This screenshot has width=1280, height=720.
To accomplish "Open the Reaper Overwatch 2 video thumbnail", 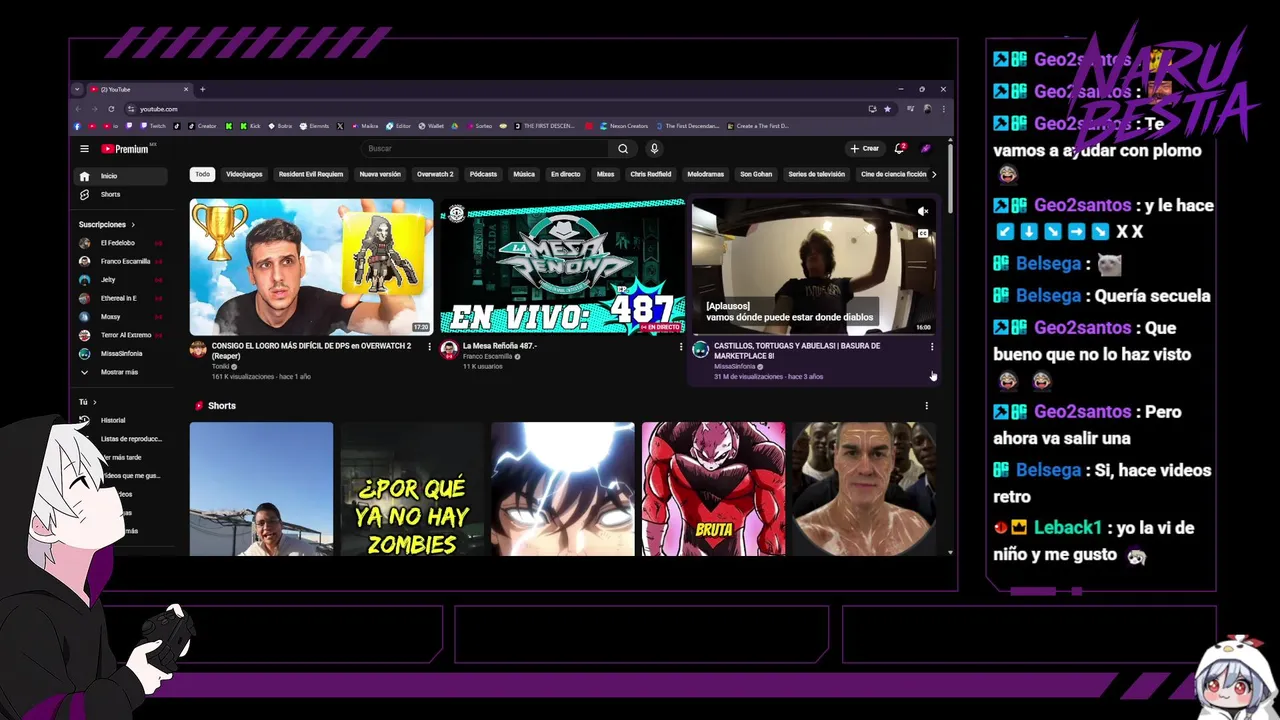I will pyautogui.click(x=311, y=267).
